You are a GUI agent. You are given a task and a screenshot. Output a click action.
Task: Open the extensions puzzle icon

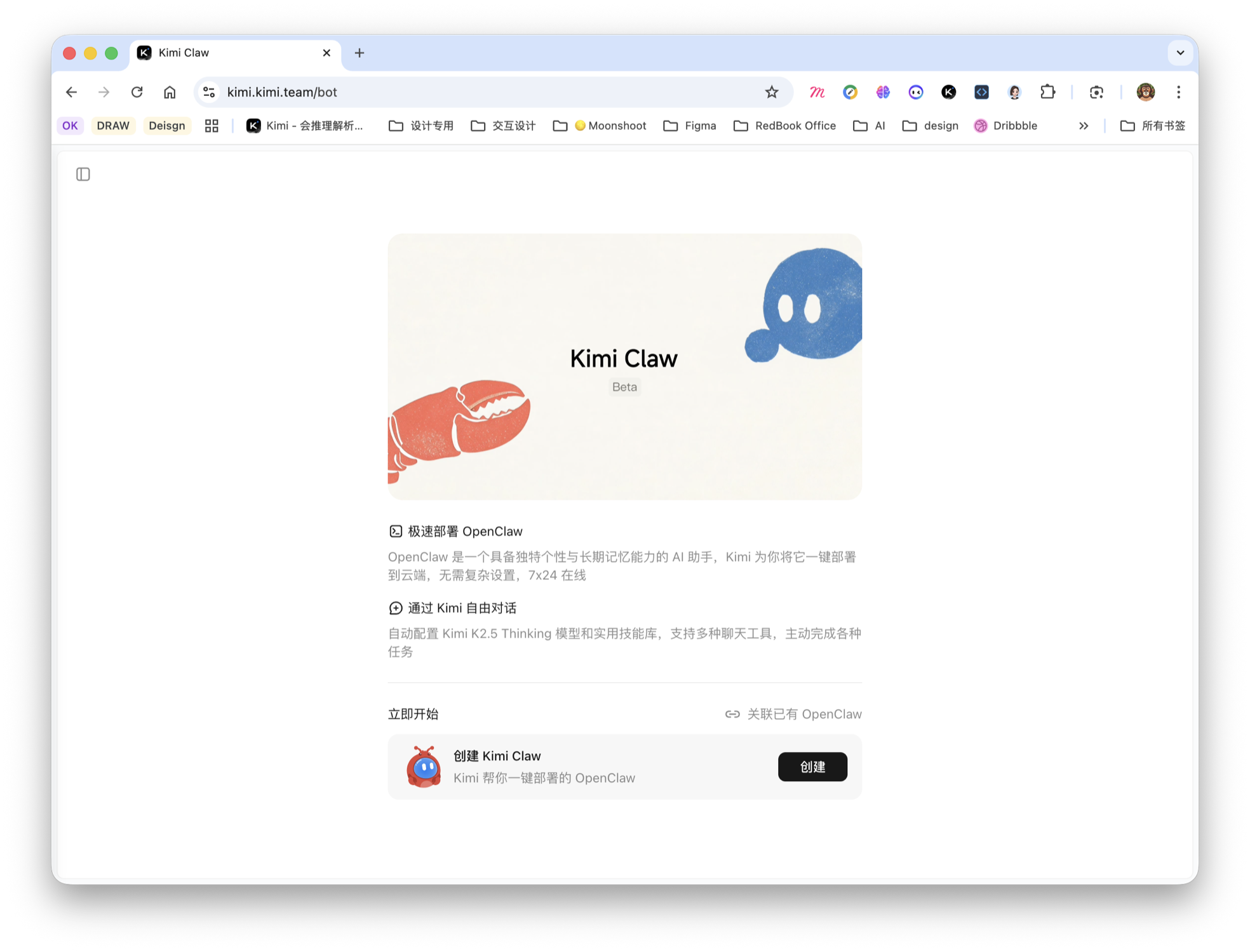tap(1047, 92)
